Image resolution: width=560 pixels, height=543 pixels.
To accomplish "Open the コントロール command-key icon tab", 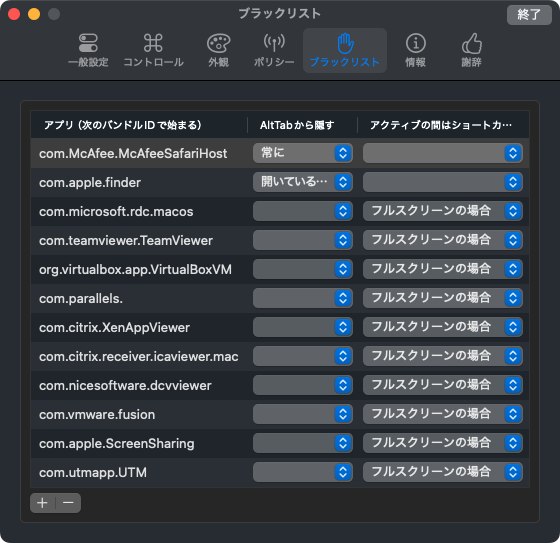I will (153, 50).
